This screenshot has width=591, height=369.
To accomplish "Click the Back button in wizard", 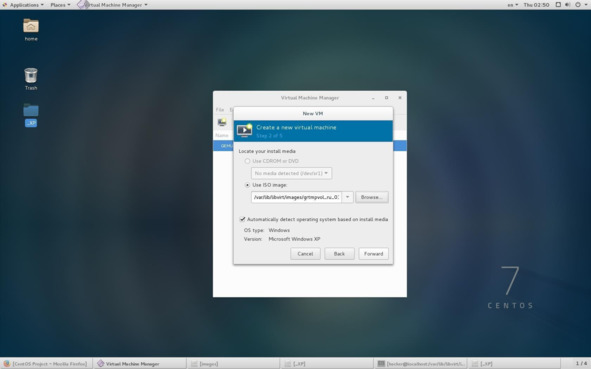I will (x=339, y=254).
